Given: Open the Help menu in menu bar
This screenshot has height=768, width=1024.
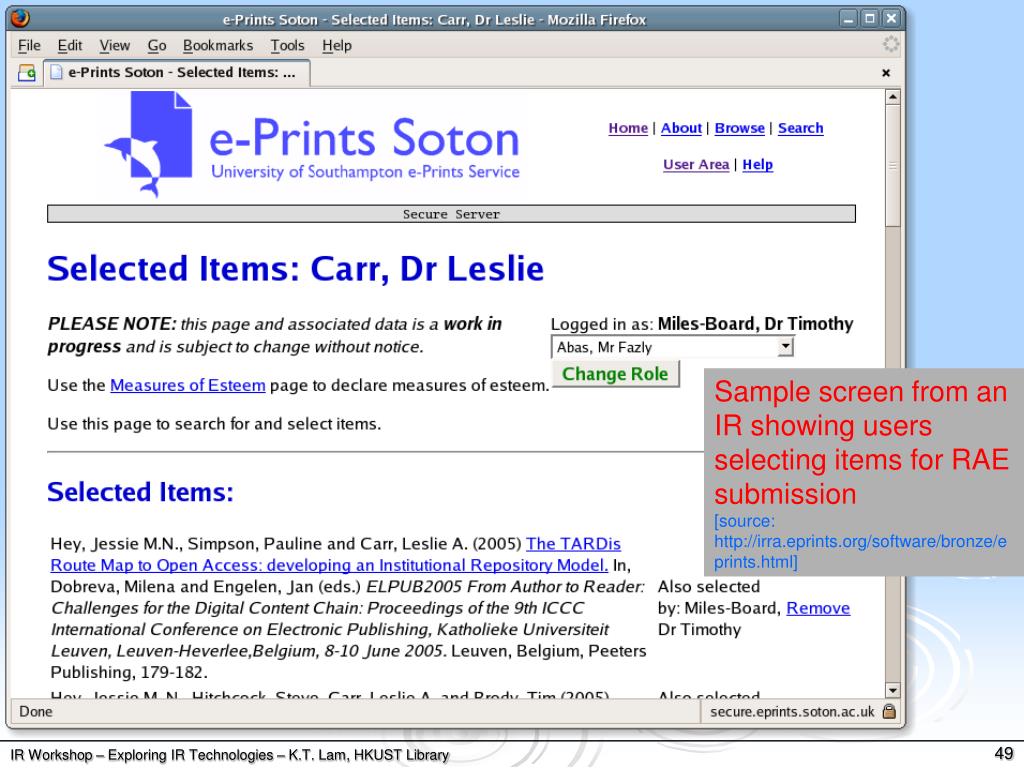Looking at the screenshot, I should (x=337, y=45).
